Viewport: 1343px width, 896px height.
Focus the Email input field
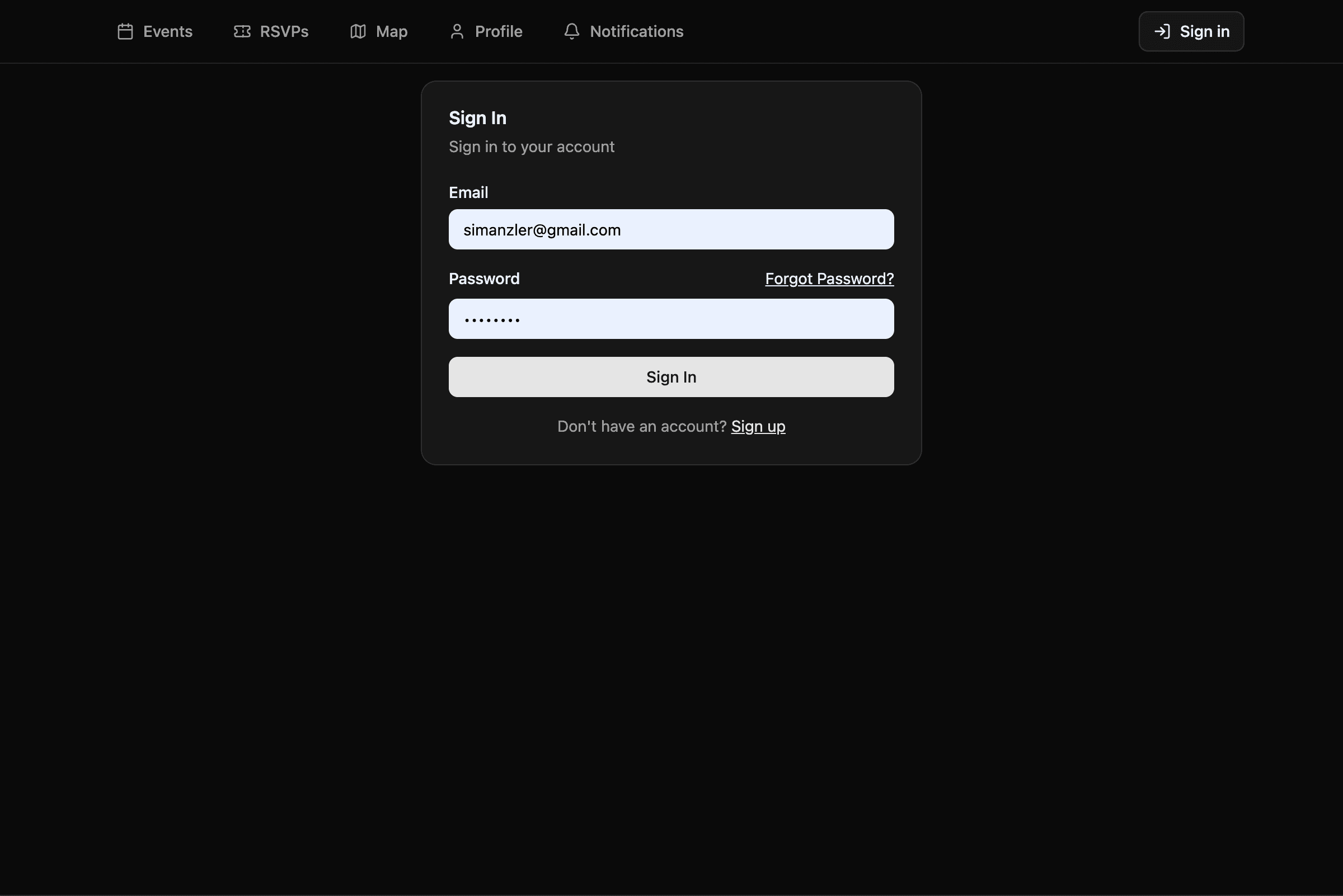point(670,230)
